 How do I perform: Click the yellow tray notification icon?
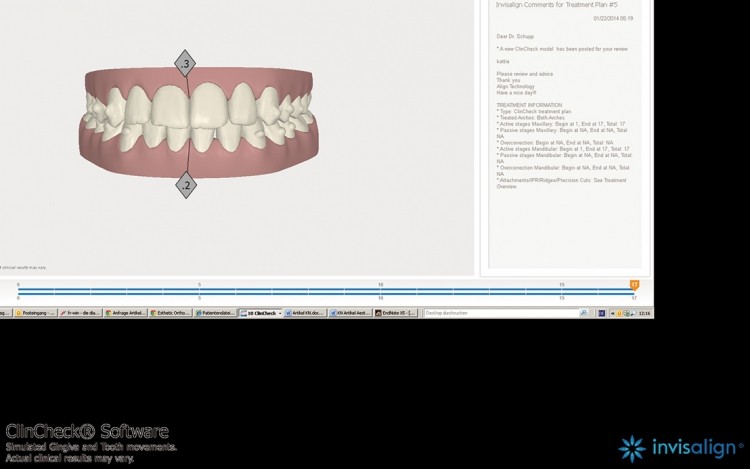point(619,314)
